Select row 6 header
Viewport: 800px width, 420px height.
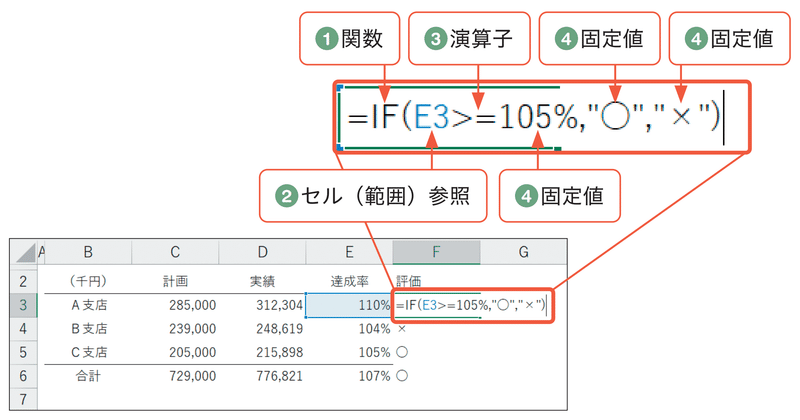point(23,376)
